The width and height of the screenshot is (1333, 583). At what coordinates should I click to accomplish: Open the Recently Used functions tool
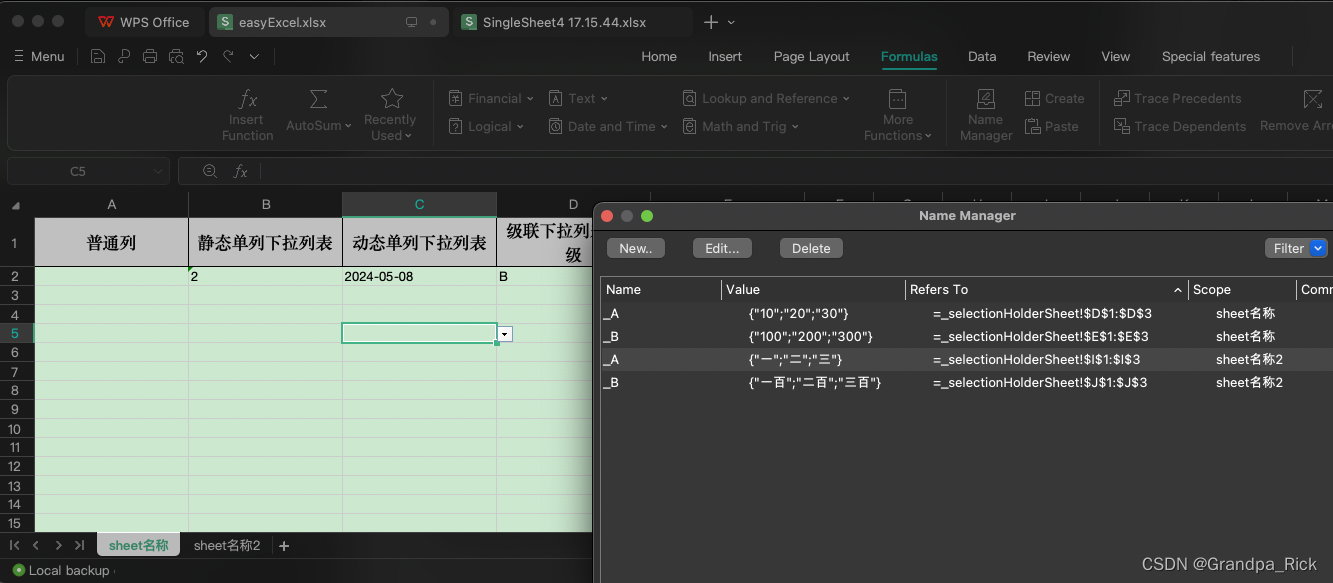390,110
